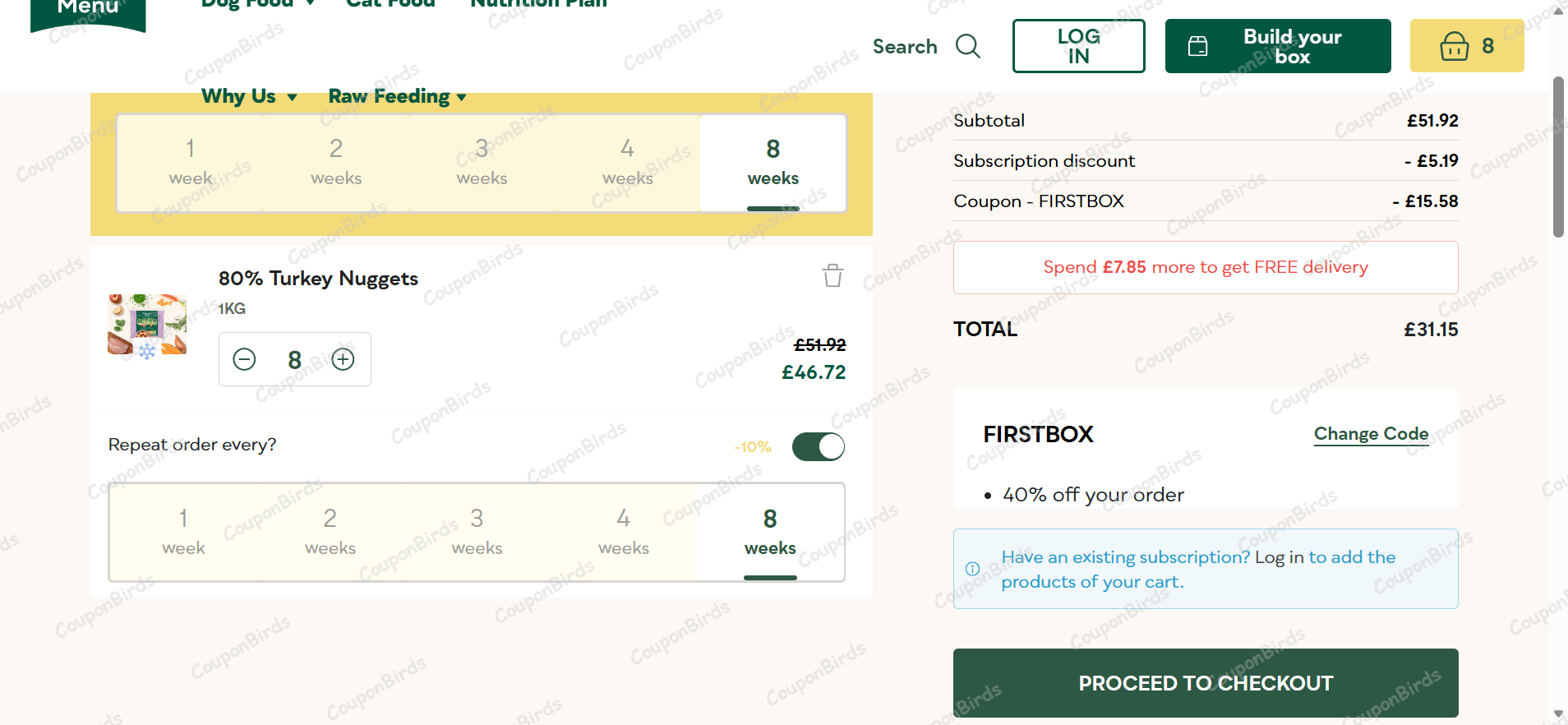
Task: Delete Turkey Nuggets with trash icon
Action: tap(832, 275)
